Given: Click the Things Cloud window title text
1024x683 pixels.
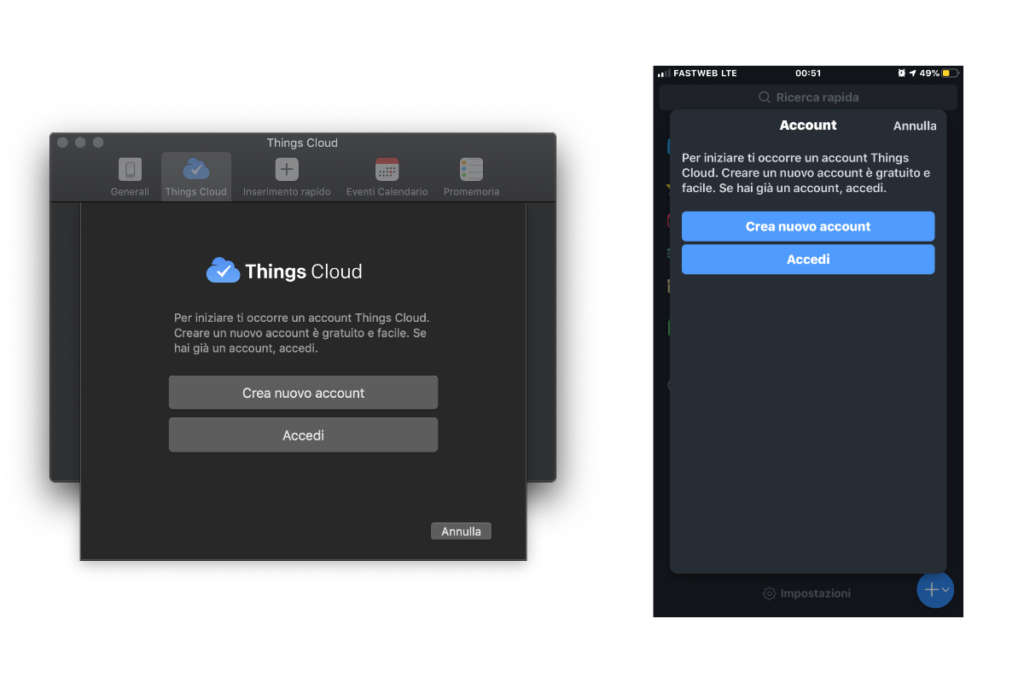Looking at the screenshot, I should (x=302, y=142).
